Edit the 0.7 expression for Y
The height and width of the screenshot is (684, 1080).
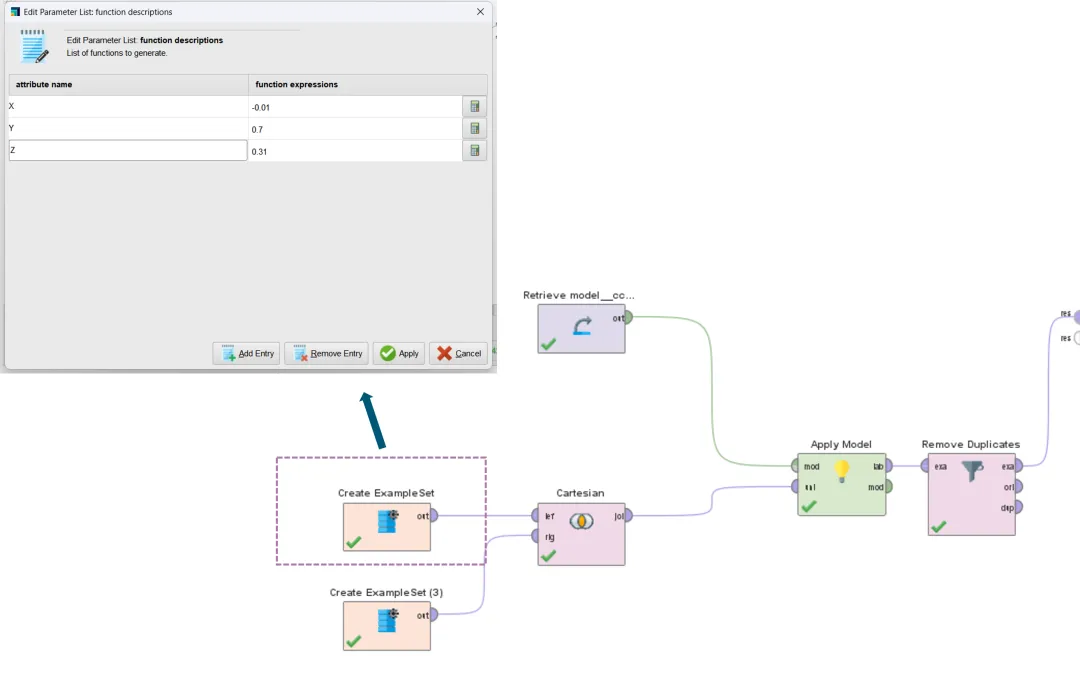(x=355, y=129)
